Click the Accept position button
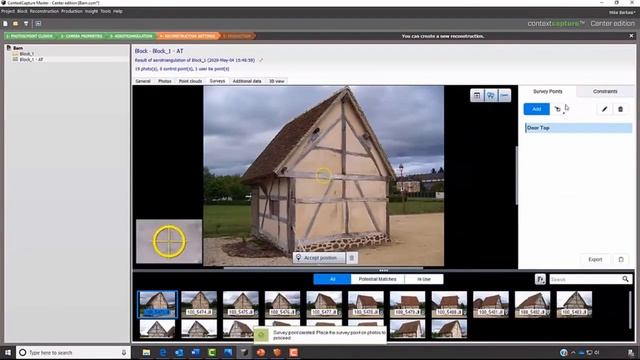 click(x=319, y=258)
